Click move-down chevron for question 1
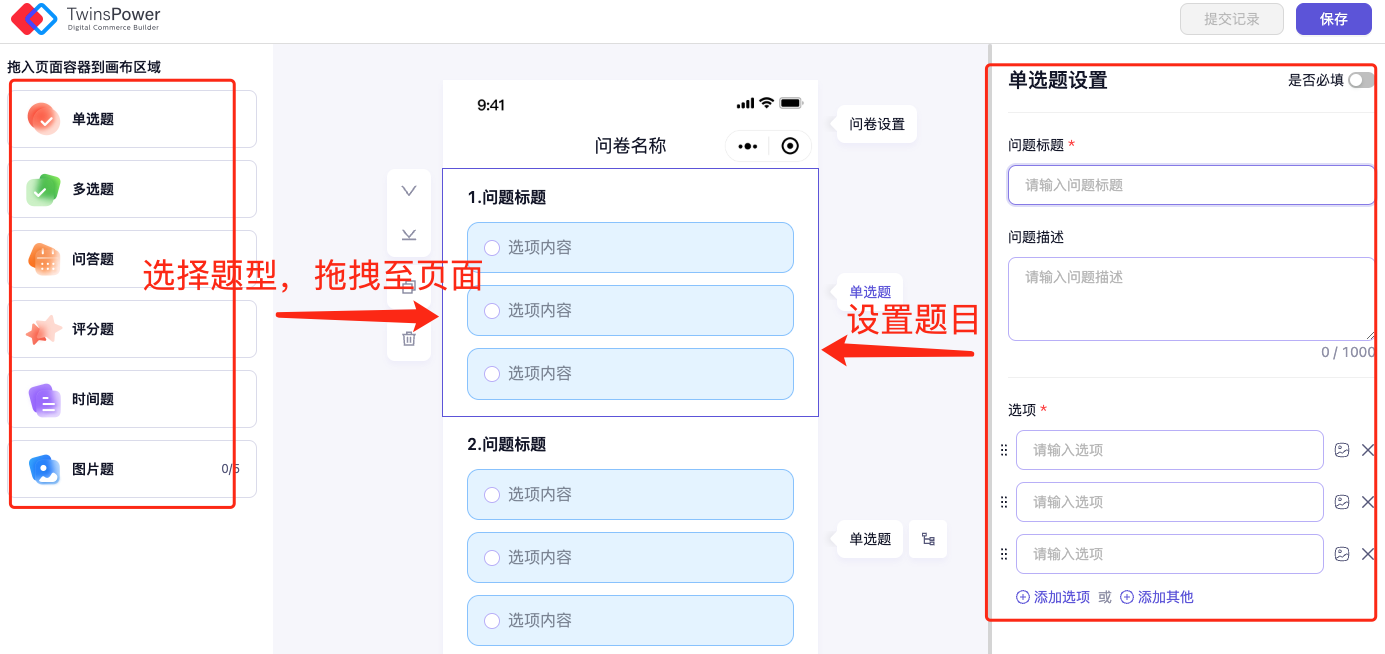 tap(409, 191)
